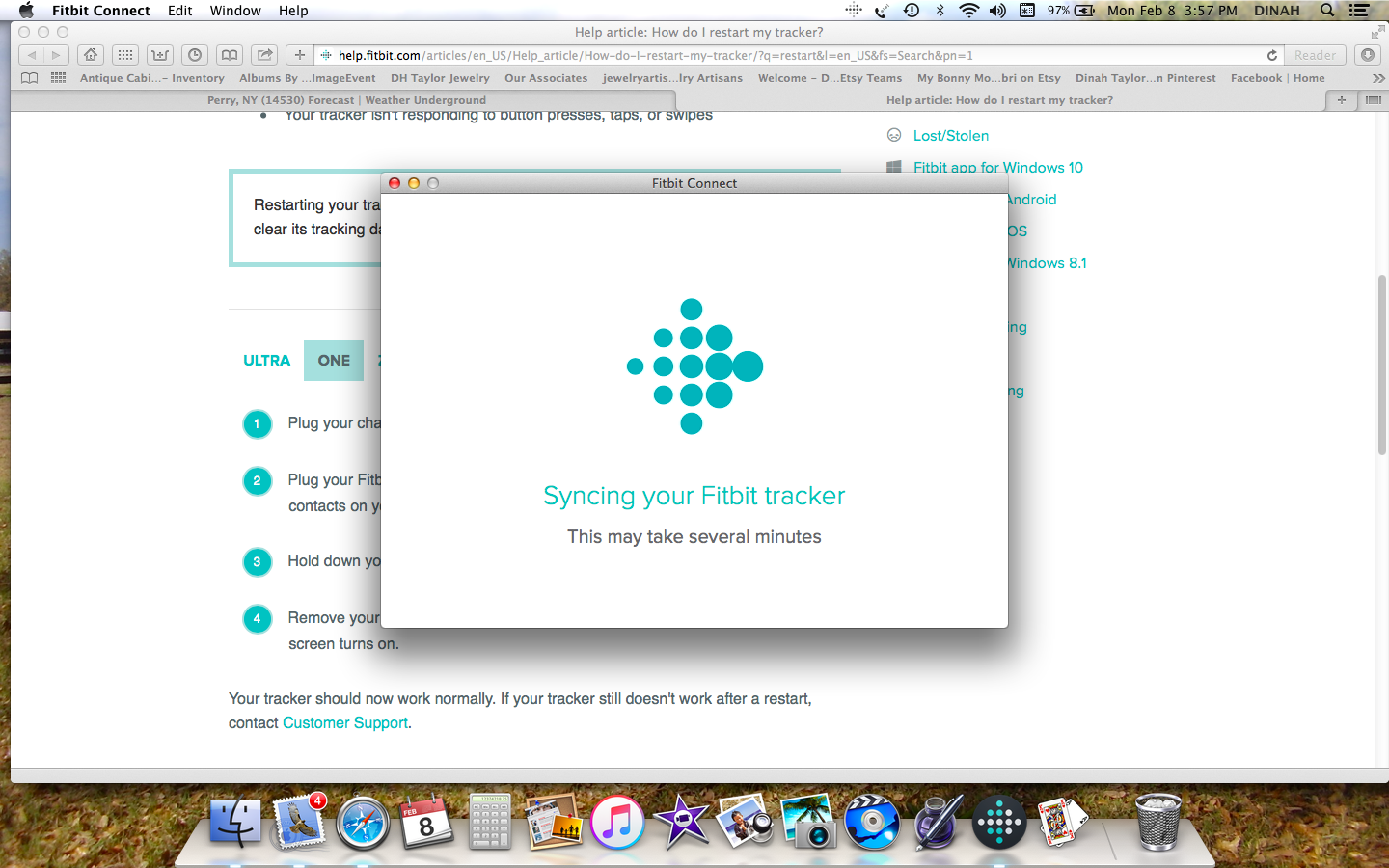Open the Safari home page button

pos(91,55)
